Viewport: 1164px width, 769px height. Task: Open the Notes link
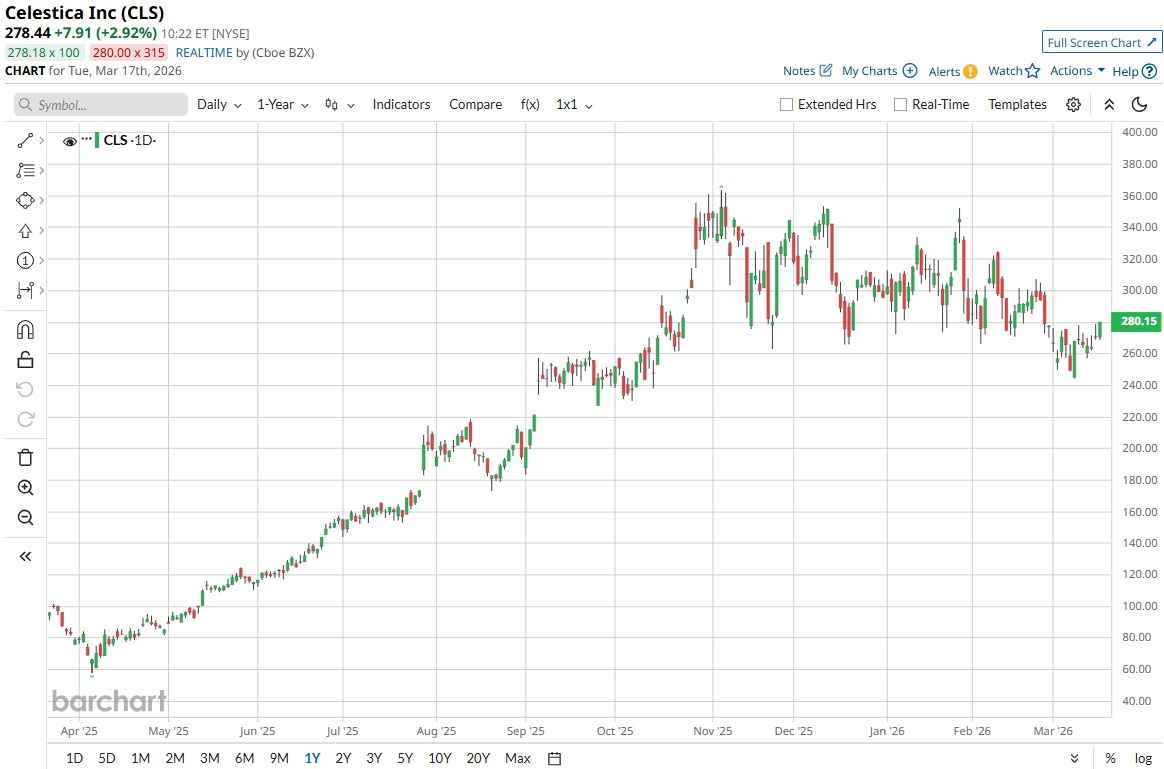pyautogui.click(x=799, y=71)
